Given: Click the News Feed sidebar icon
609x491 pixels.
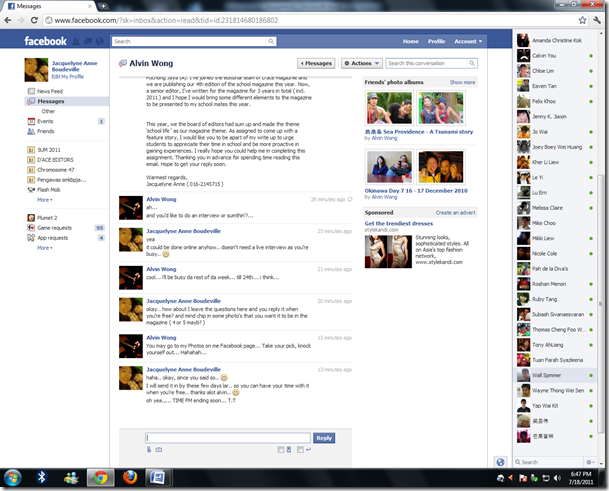Looking at the screenshot, I should (x=31, y=91).
